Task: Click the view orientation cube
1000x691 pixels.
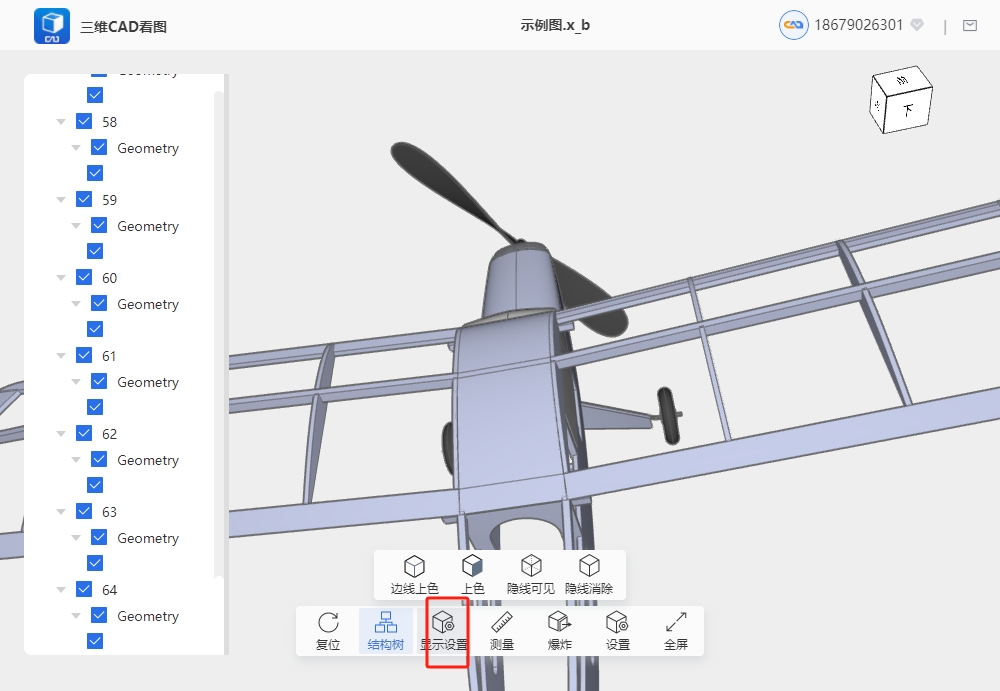Action: click(902, 102)
